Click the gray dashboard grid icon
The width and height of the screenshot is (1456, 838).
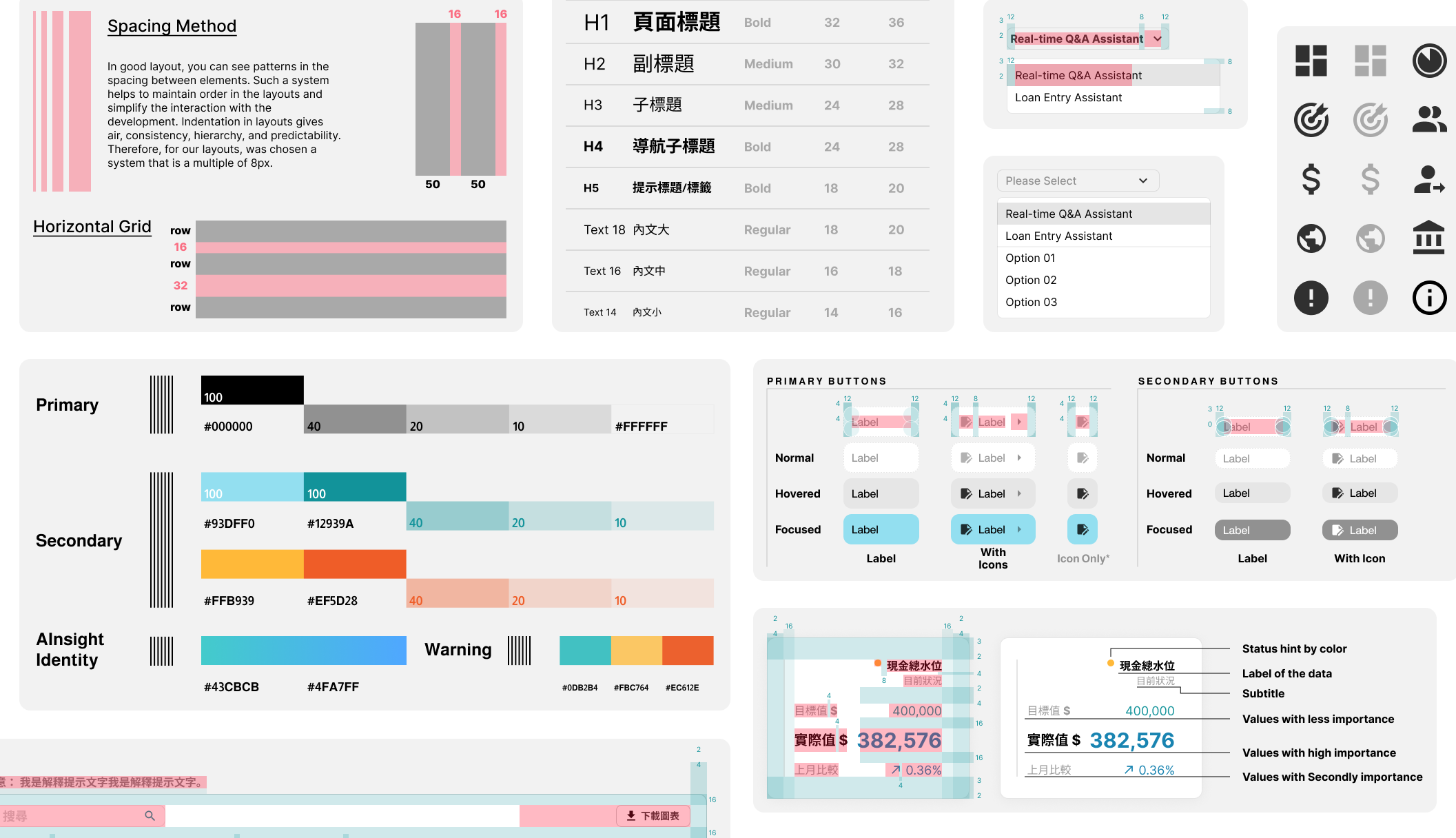pyautogui.click(x=1370, y=61)
